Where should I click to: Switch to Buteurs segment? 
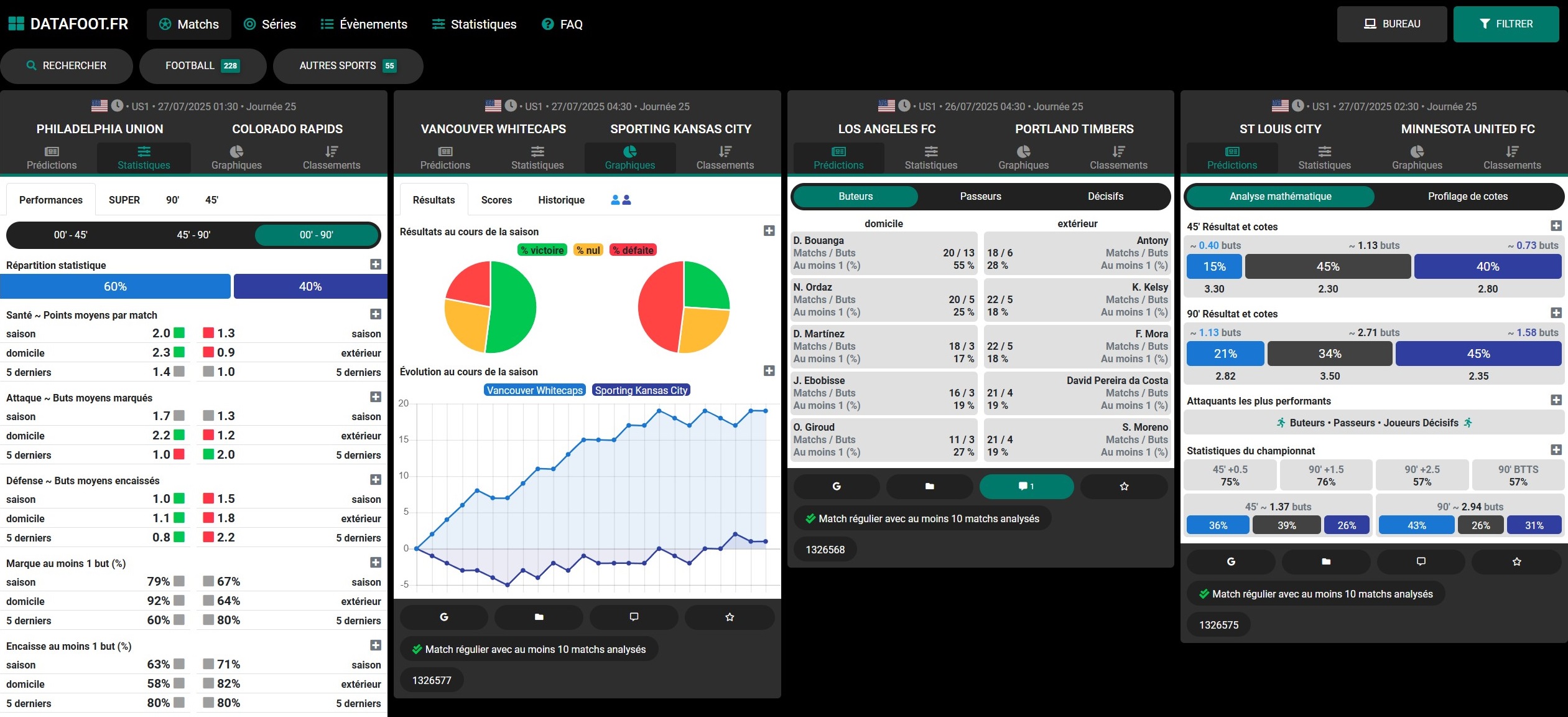coord(855,196)
